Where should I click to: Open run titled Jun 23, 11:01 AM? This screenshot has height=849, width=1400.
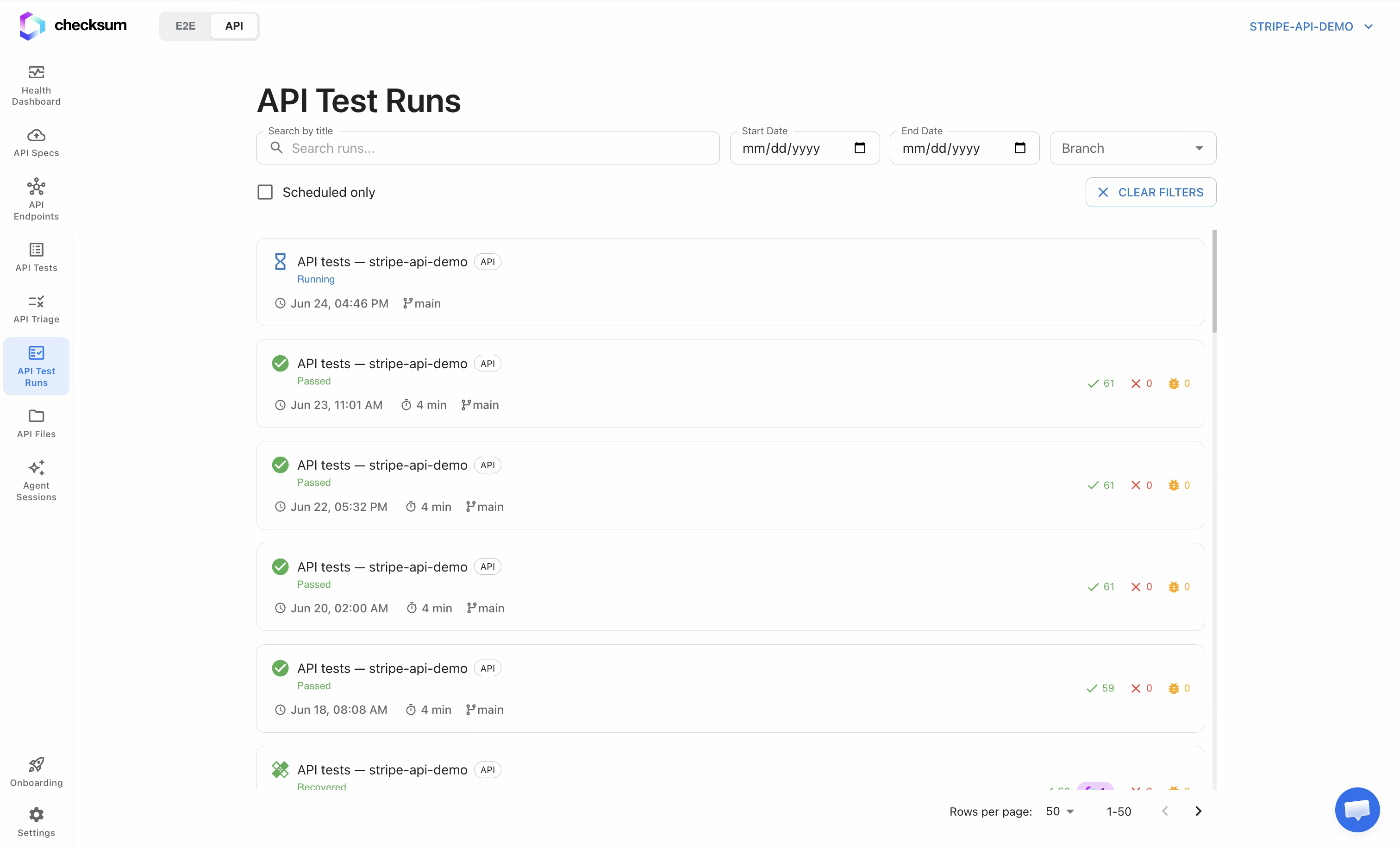pos(730,384)
